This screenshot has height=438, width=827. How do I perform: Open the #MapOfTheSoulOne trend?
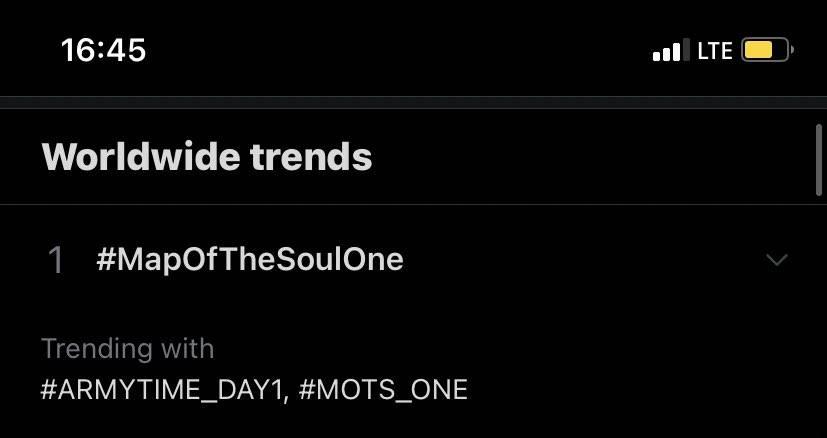pos(250,260)
